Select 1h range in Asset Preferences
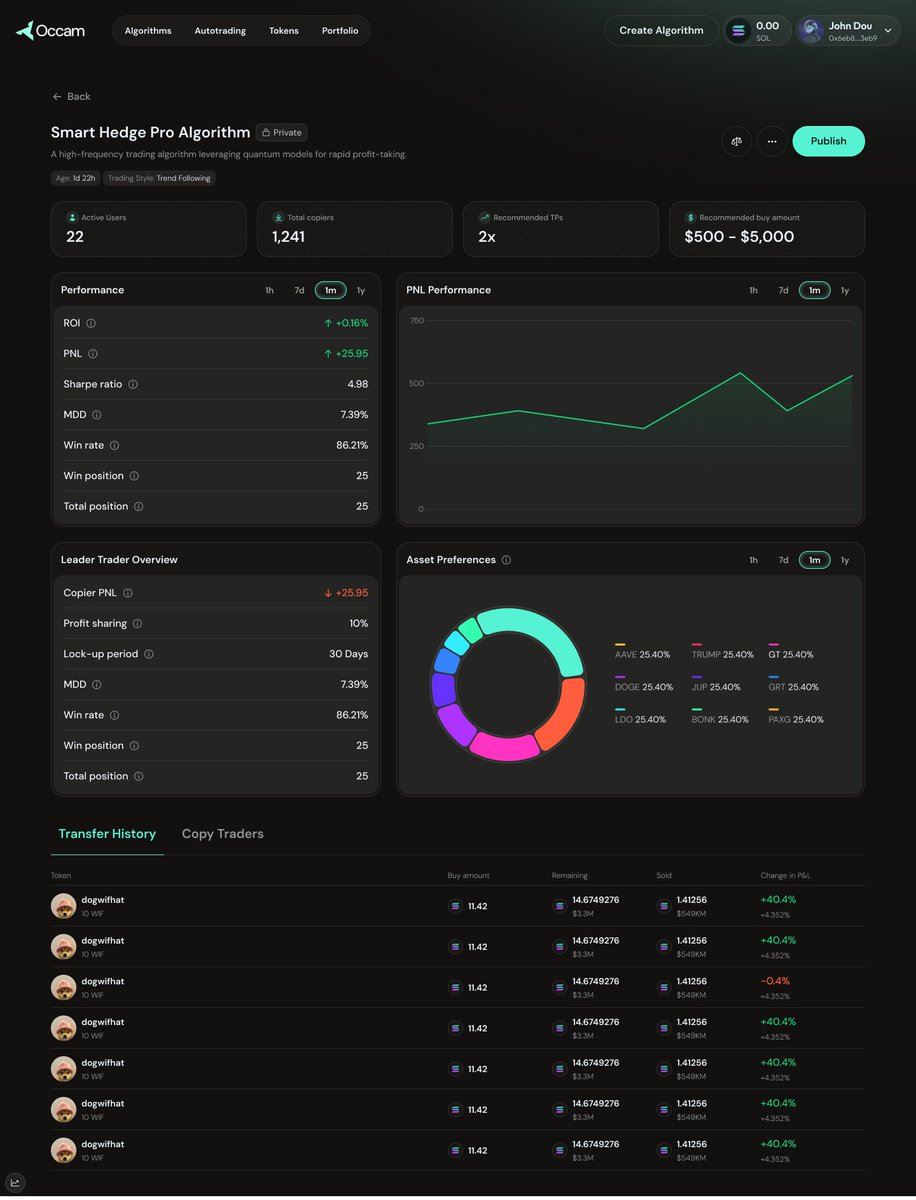916x1200 pixels. (753, 560)
